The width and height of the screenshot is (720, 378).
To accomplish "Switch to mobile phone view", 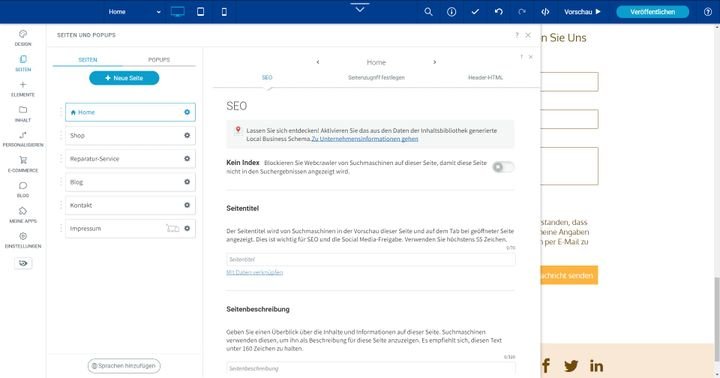I will 224,12.
